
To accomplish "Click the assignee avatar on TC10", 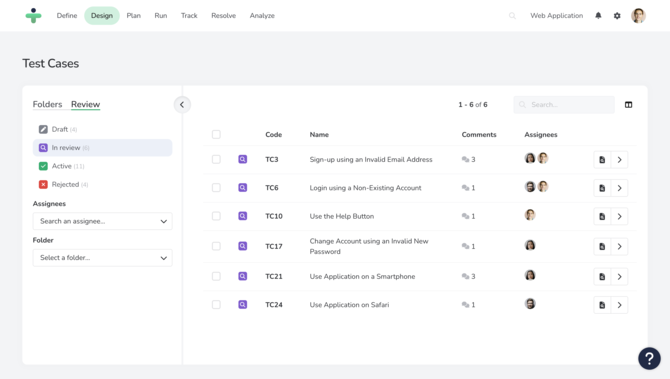I will coord(530,215).
